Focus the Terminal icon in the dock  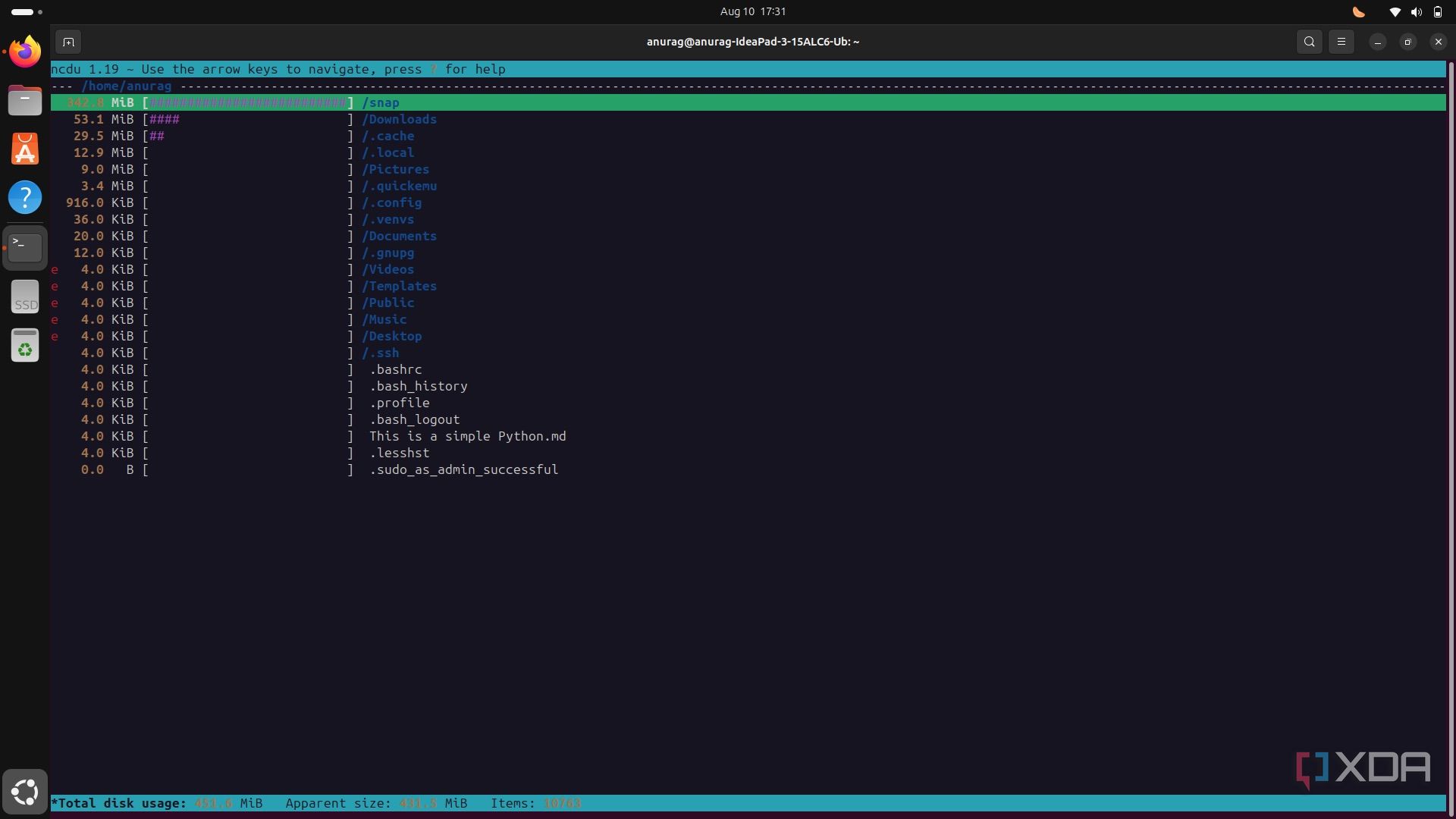pos(25,247)
